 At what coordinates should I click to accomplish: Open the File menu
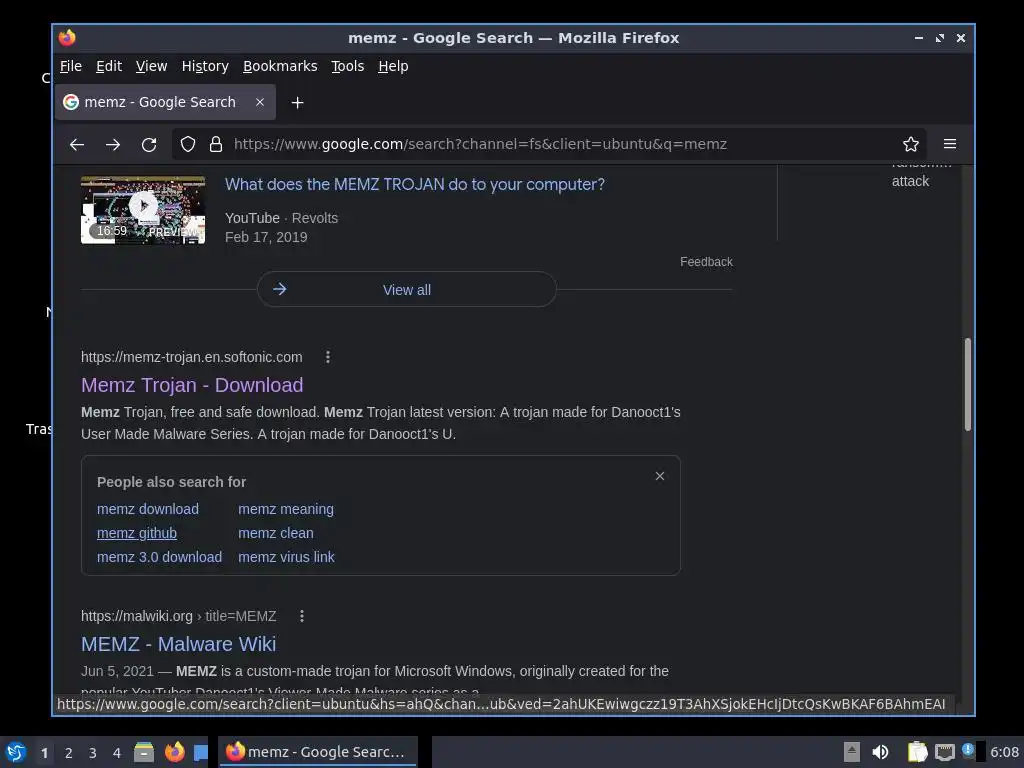71,66
